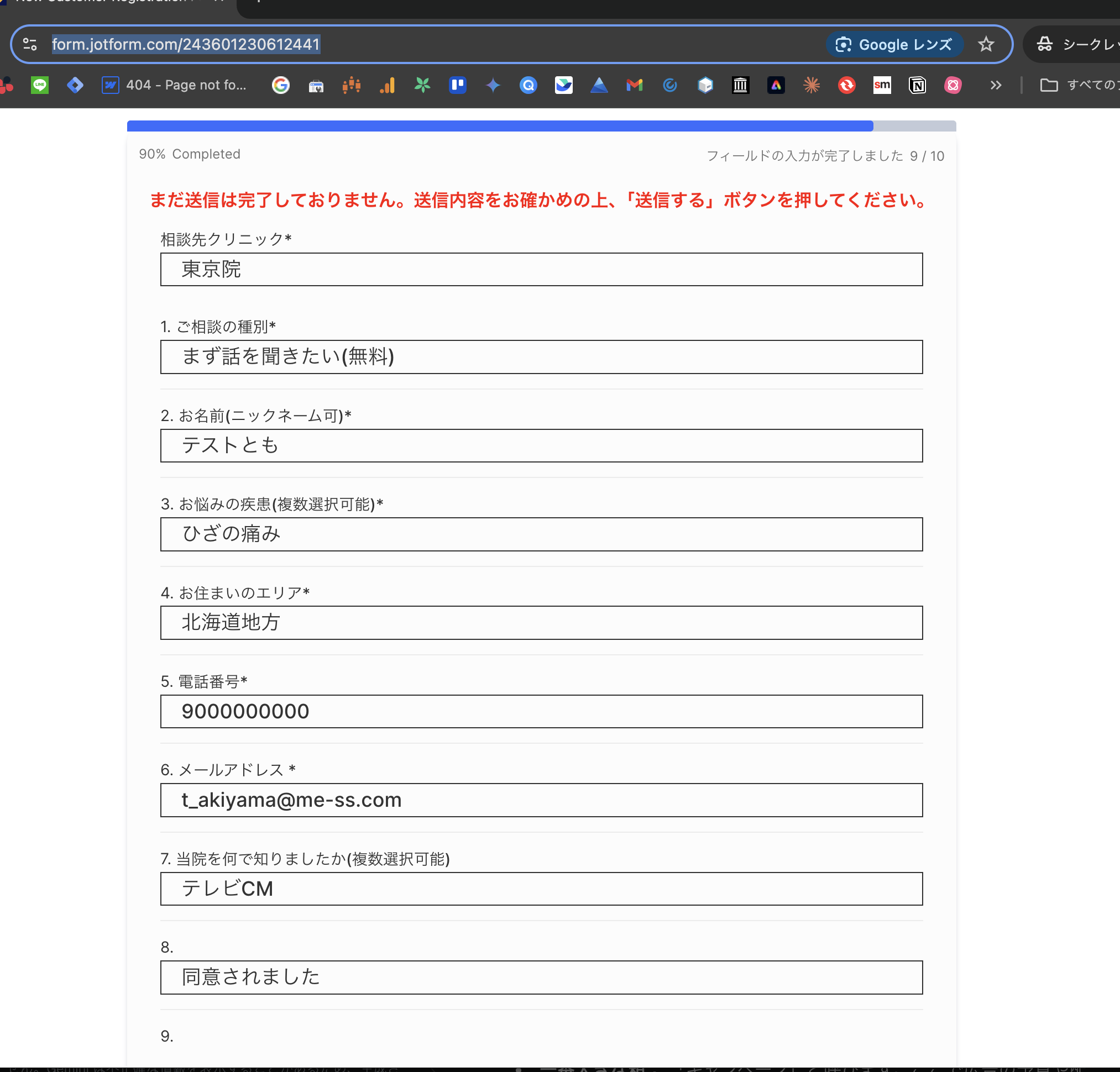Viewport: 1120px width, 1072px height.
Task: Open the all bookmarks folder
Action: pyautogui.click(x=1078, y=85)
